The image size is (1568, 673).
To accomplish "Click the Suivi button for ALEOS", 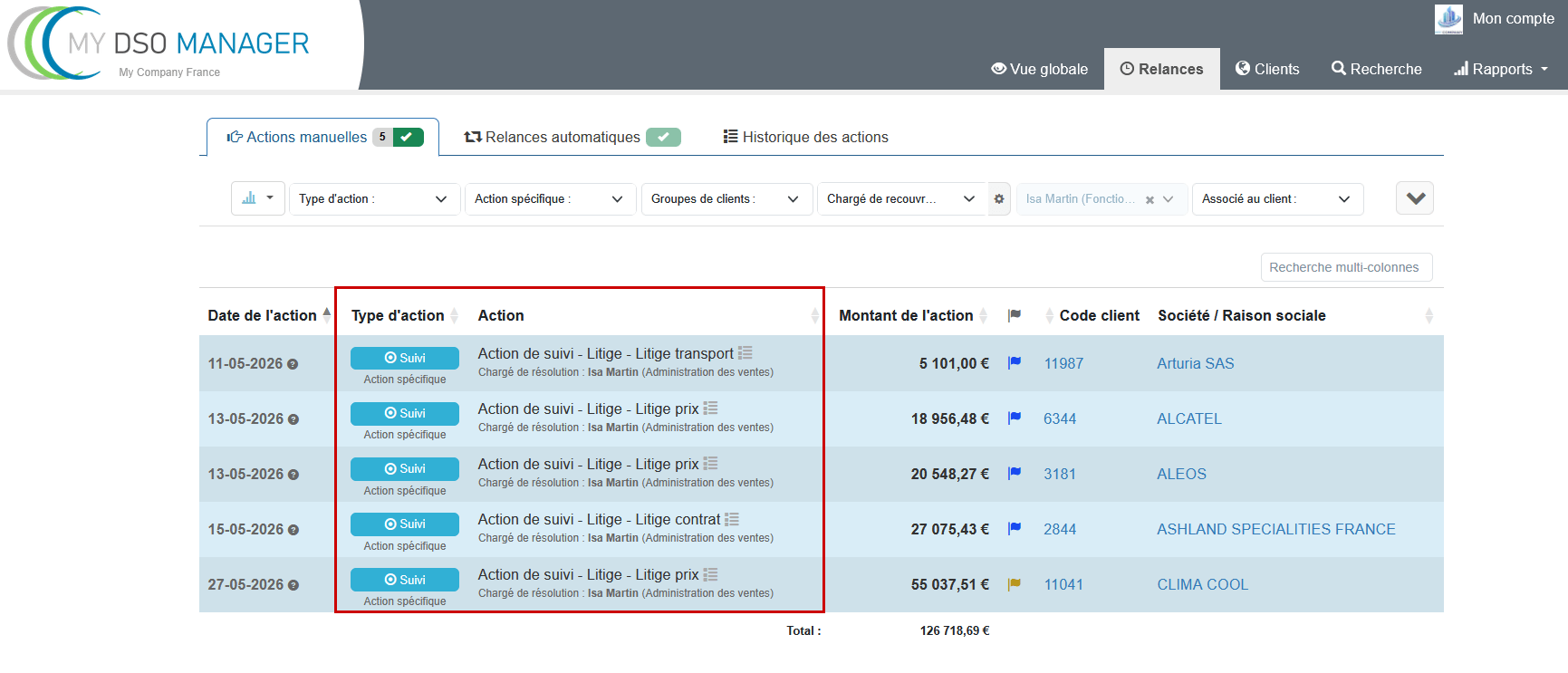I will (x=405, y=468).
